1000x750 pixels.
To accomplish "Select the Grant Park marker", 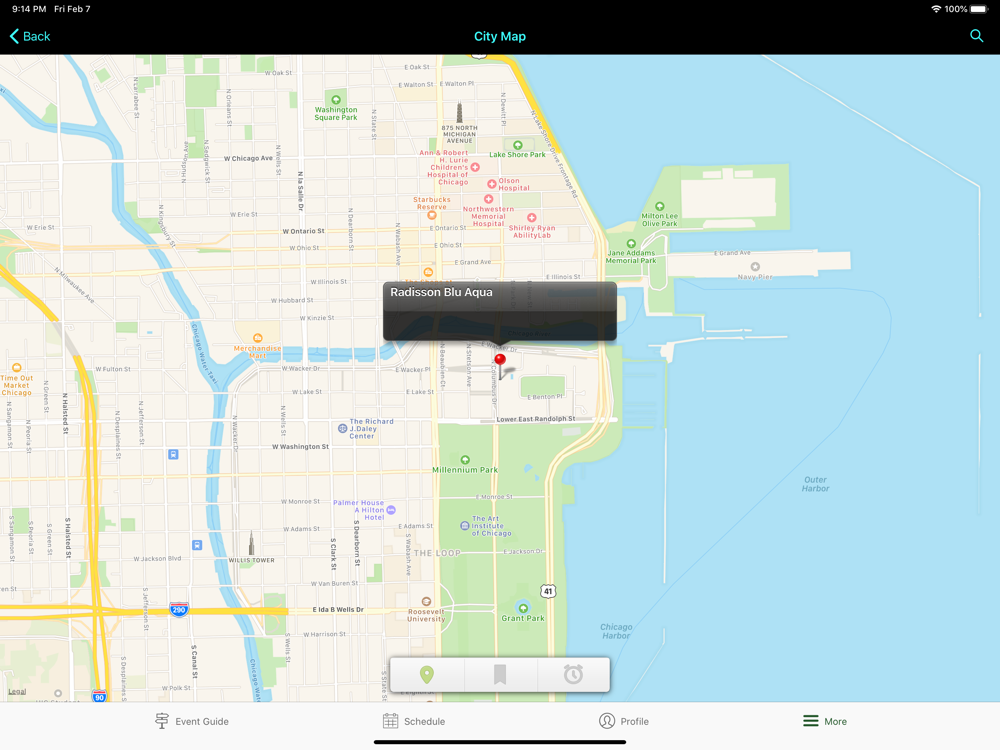I will (523, 608).
